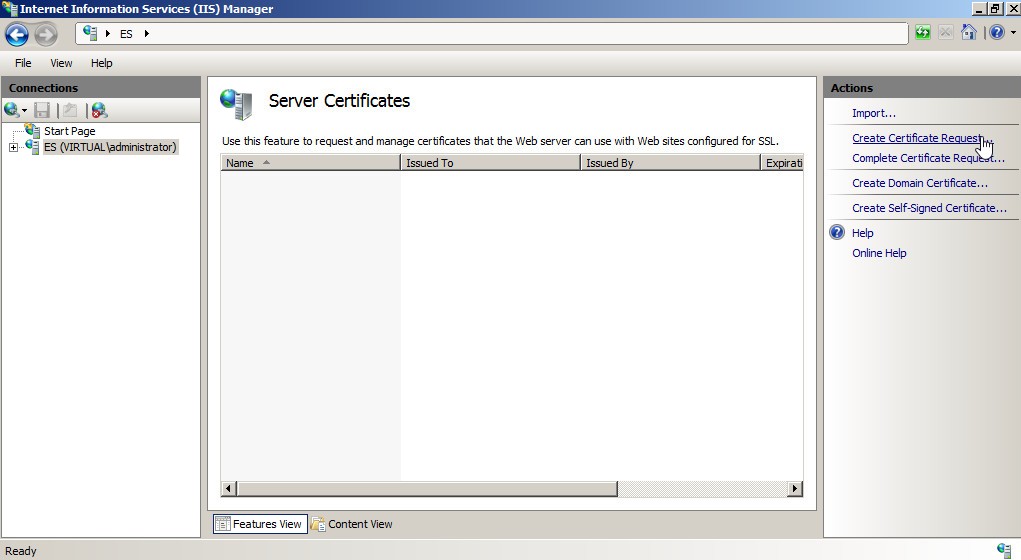Open dropdown arrow after ES in address bar

click(146, 33)
